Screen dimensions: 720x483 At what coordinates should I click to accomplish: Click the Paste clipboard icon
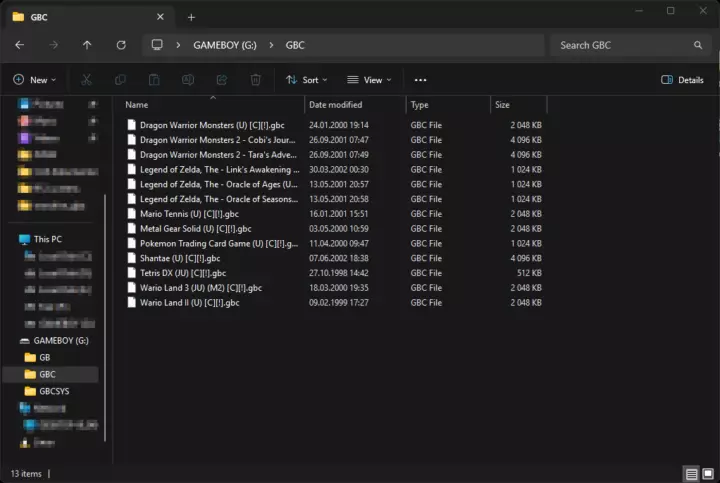(x=154, y=80)
